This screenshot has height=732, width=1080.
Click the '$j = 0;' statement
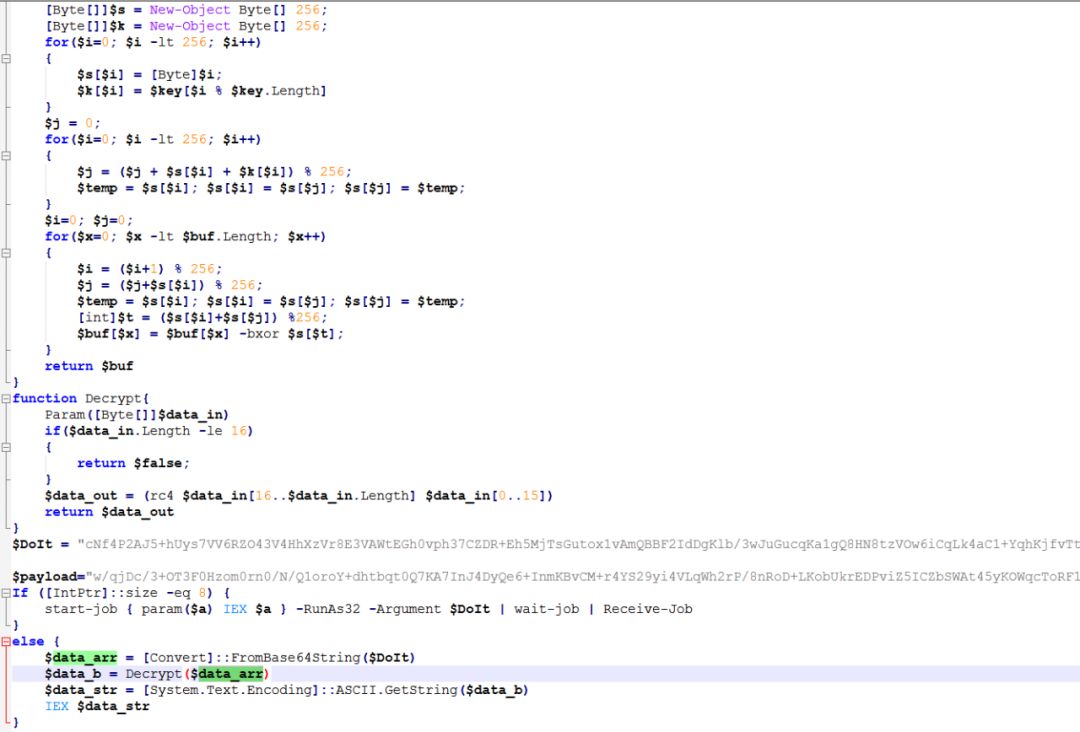(x=72, y=123)
